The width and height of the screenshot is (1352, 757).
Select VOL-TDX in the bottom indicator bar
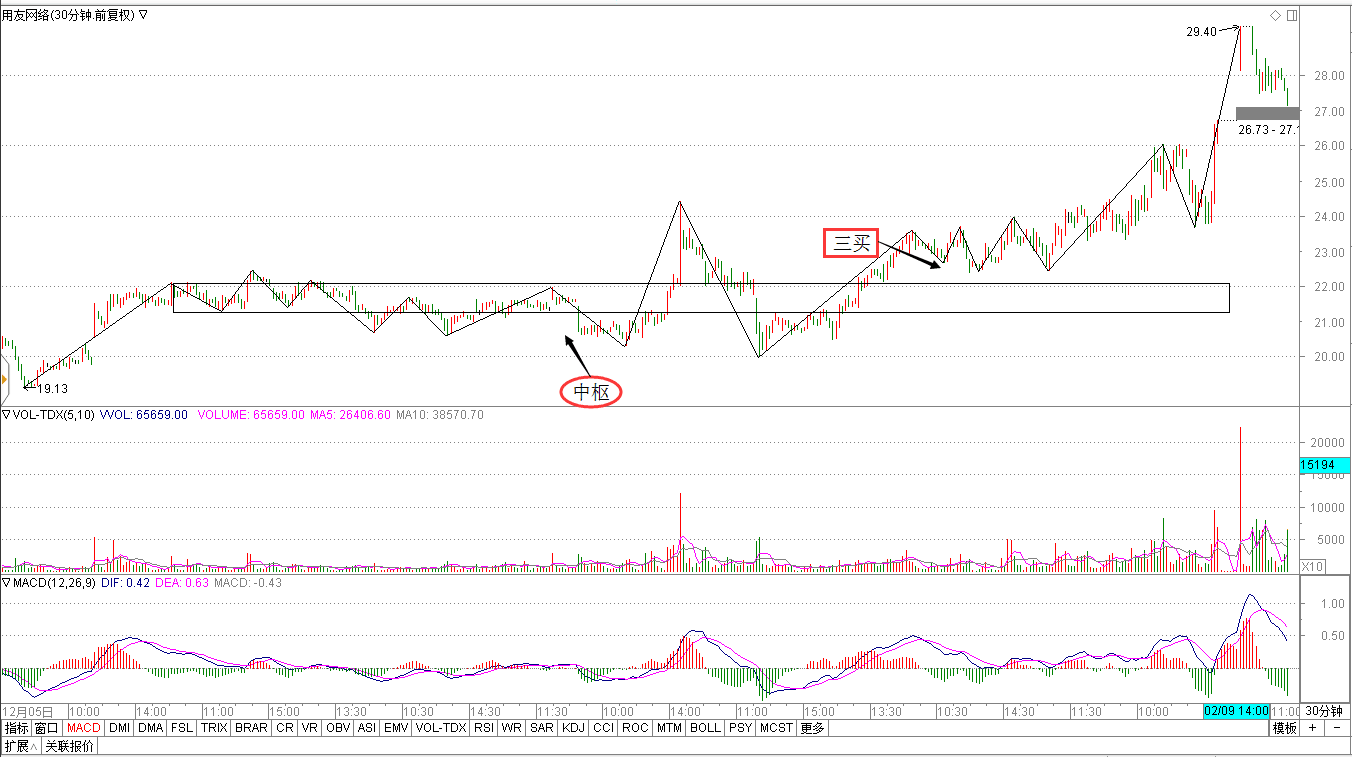pos(441,728)
